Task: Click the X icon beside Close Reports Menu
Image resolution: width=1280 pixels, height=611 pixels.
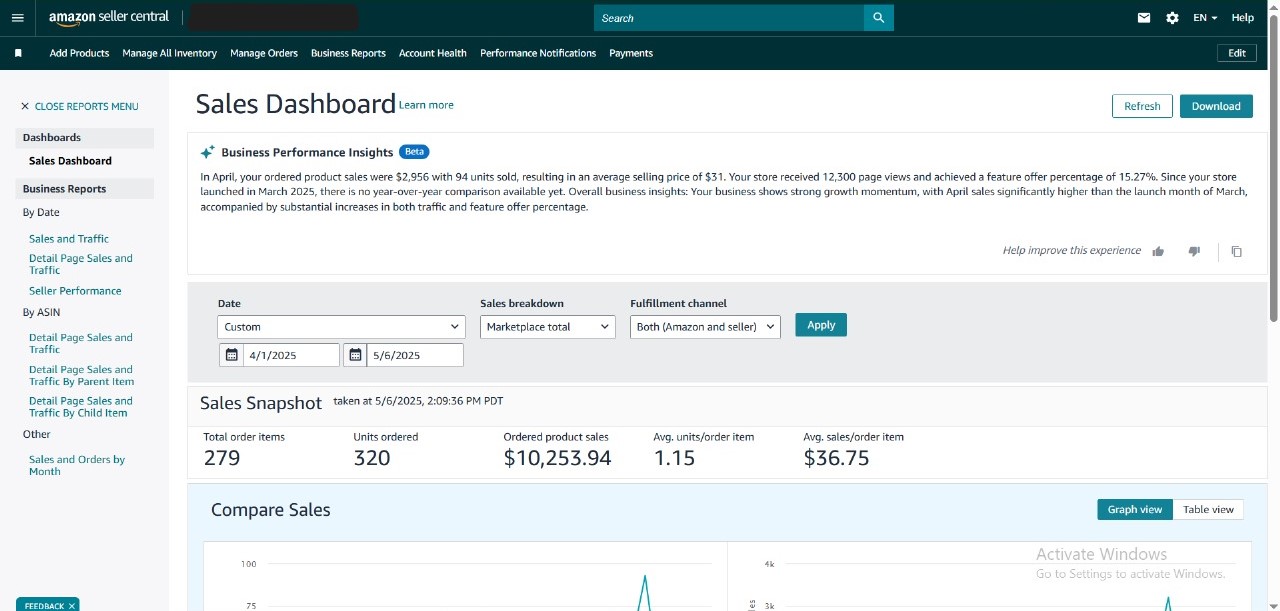Action: click(25, 106)
